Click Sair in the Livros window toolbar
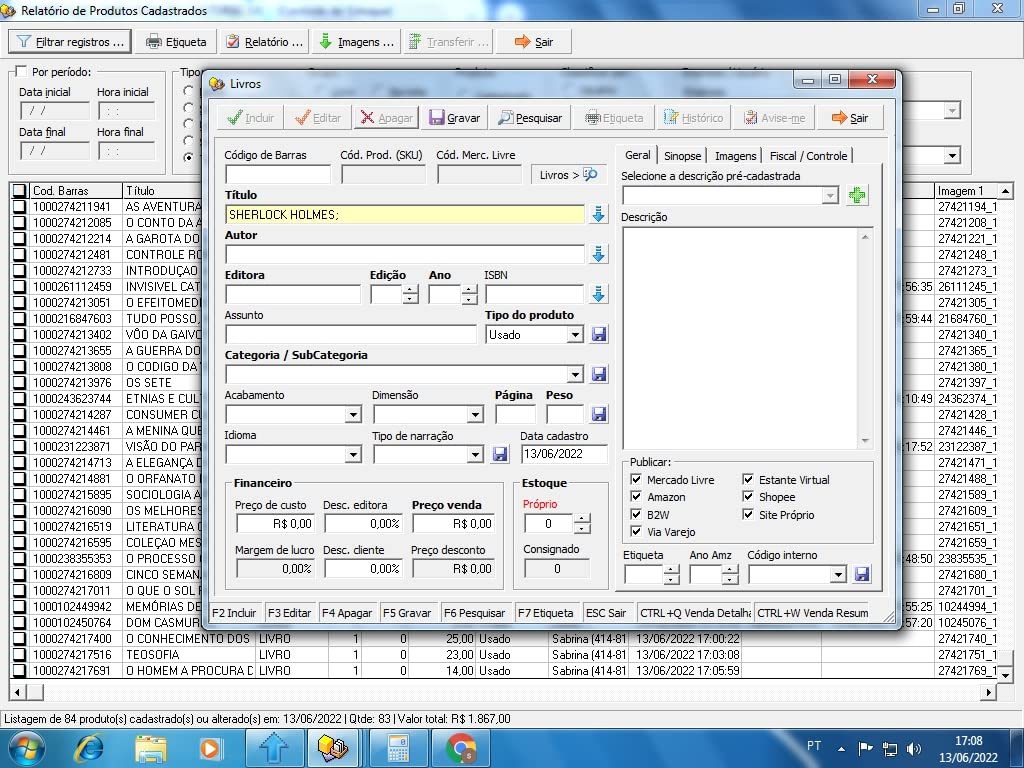This screenshot has width=1024, height=768. [850, 118]
